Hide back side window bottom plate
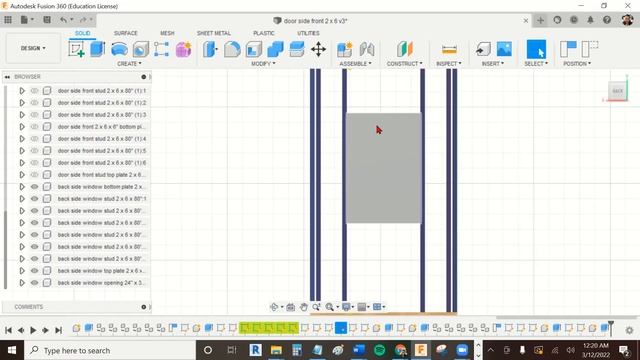This screenshot has width=640, height=360. 35,187
